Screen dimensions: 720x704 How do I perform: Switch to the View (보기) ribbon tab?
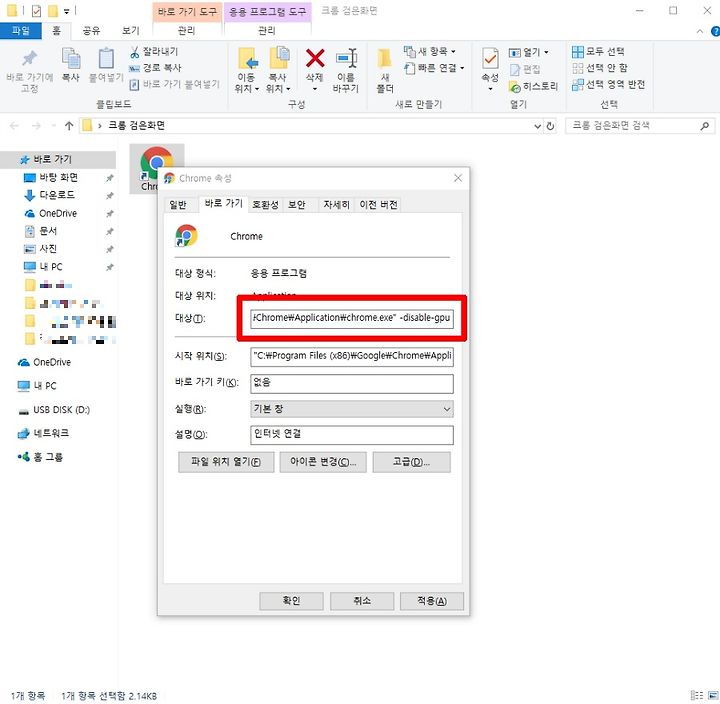tap(130, 31)
